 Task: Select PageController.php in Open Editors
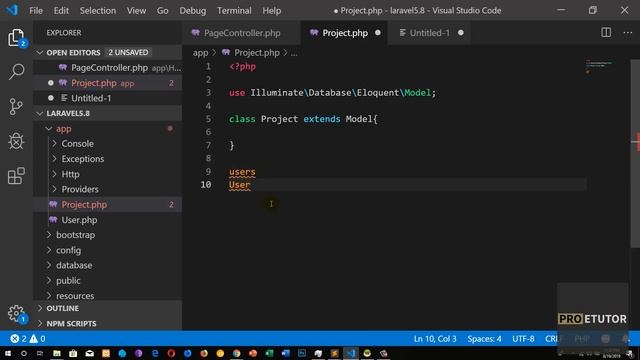pos(108,68)
